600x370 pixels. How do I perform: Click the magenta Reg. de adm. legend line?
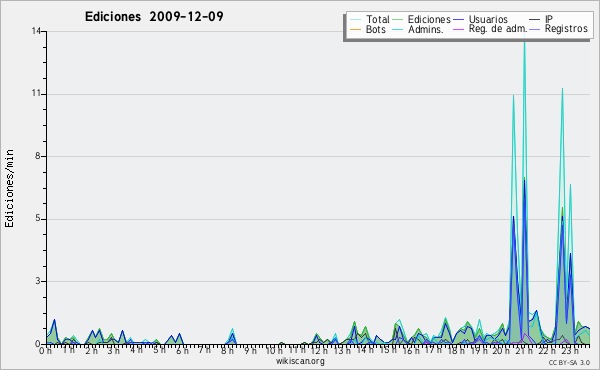point(458,29)
